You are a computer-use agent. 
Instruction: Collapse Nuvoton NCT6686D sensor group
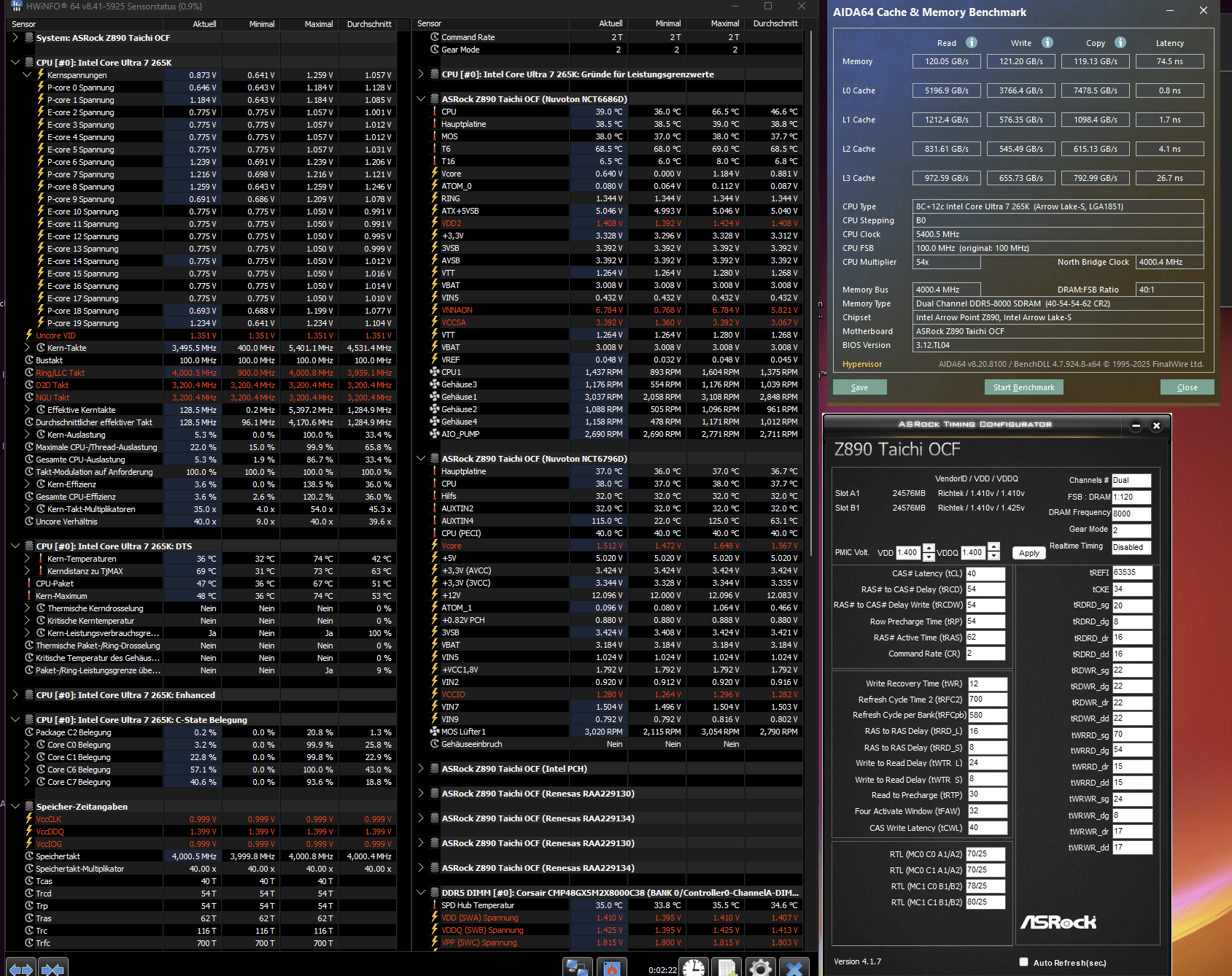click(x=421, y=99)
